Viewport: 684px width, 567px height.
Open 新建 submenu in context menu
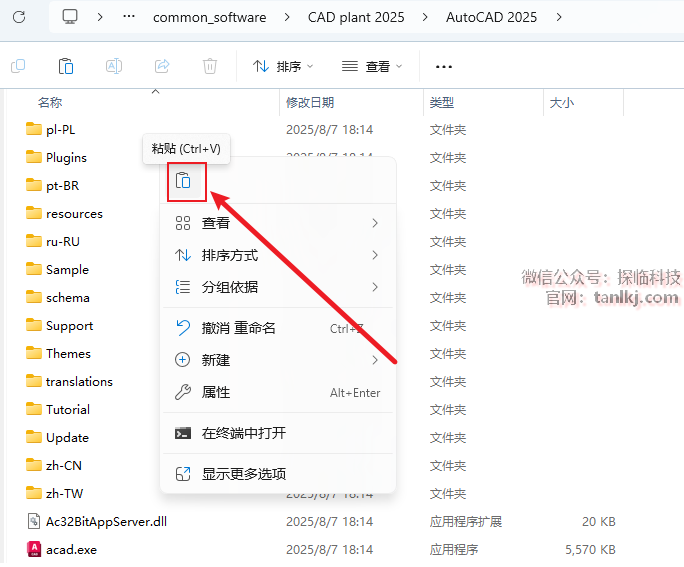(x=277, y=360)
